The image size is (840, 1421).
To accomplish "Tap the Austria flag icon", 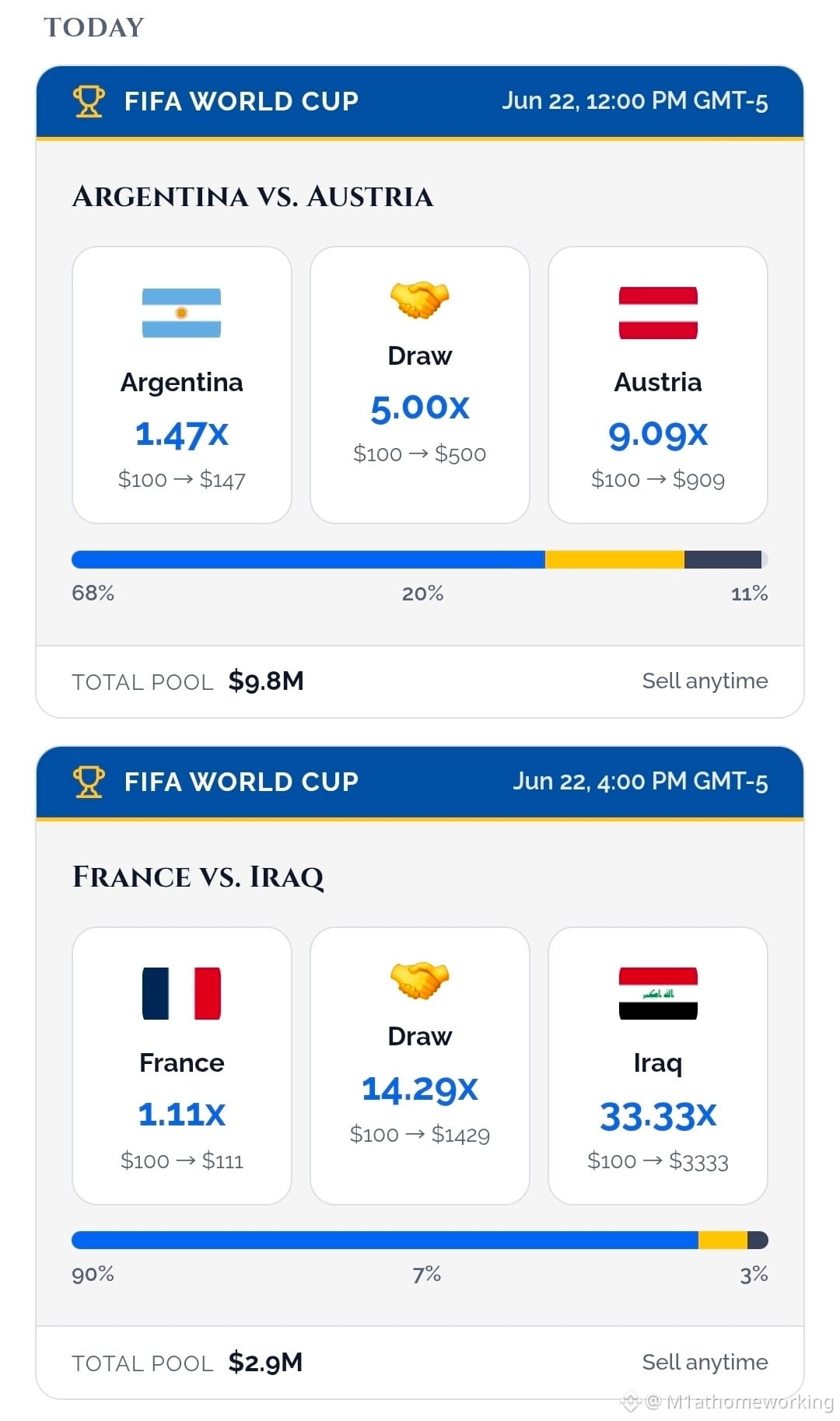I will (658, 313).
